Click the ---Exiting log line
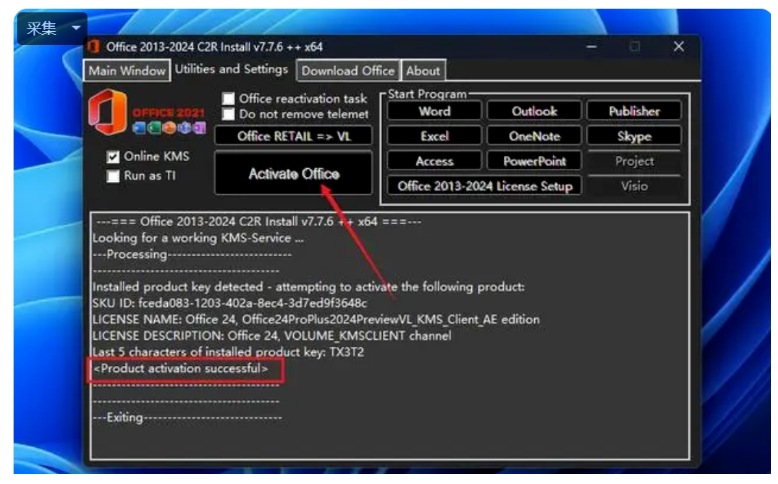Viewport: 778px width, 484px height. pos(187,417)
